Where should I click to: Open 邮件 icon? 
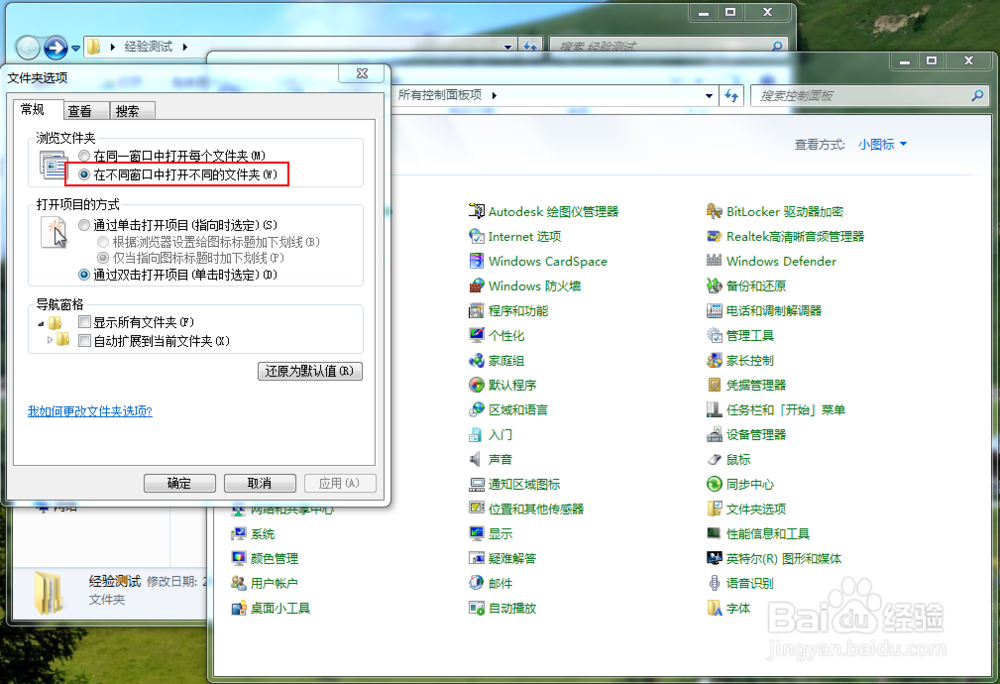coord(476,583)
